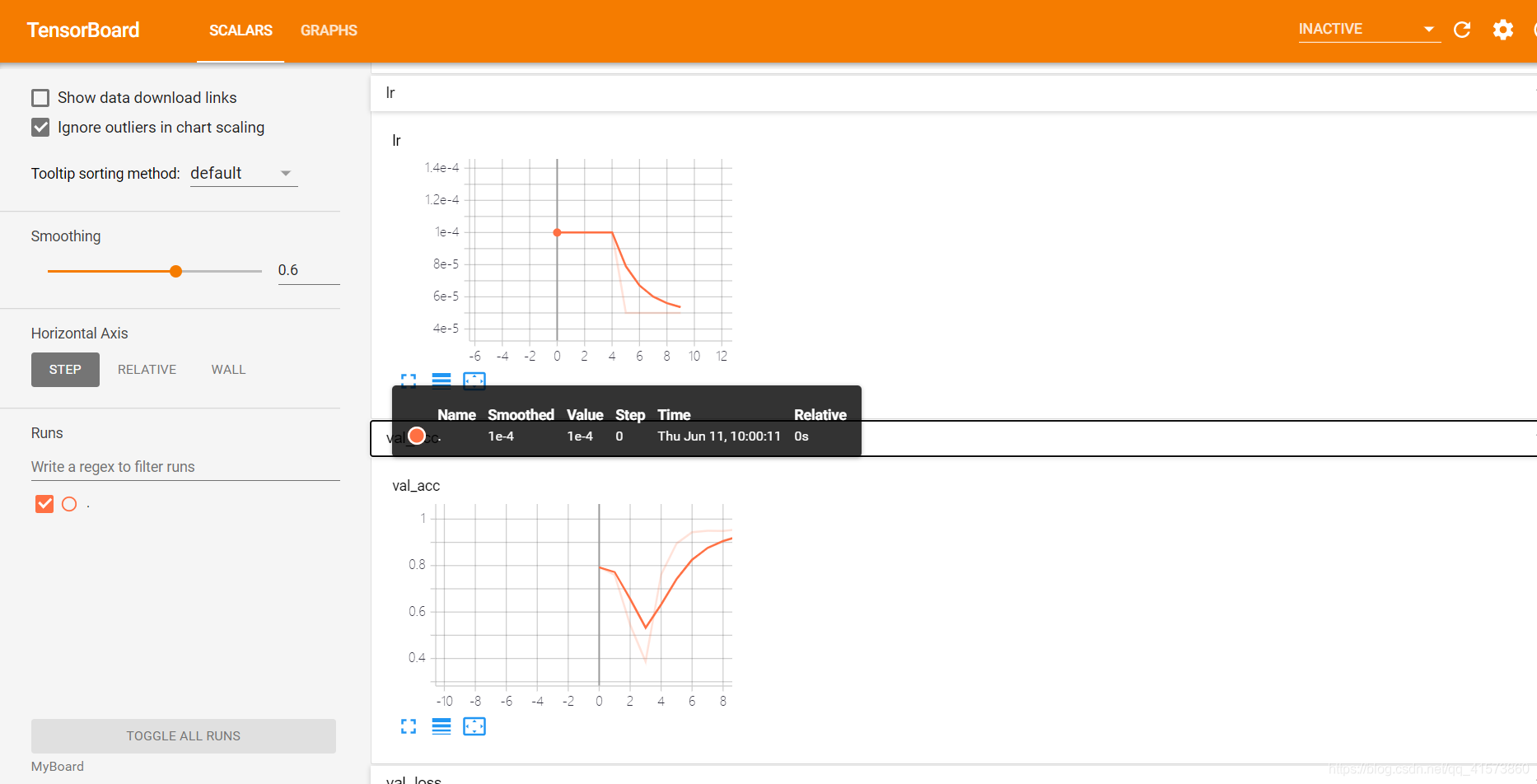Select RELATIVE horizontal axis

(147, 370)
